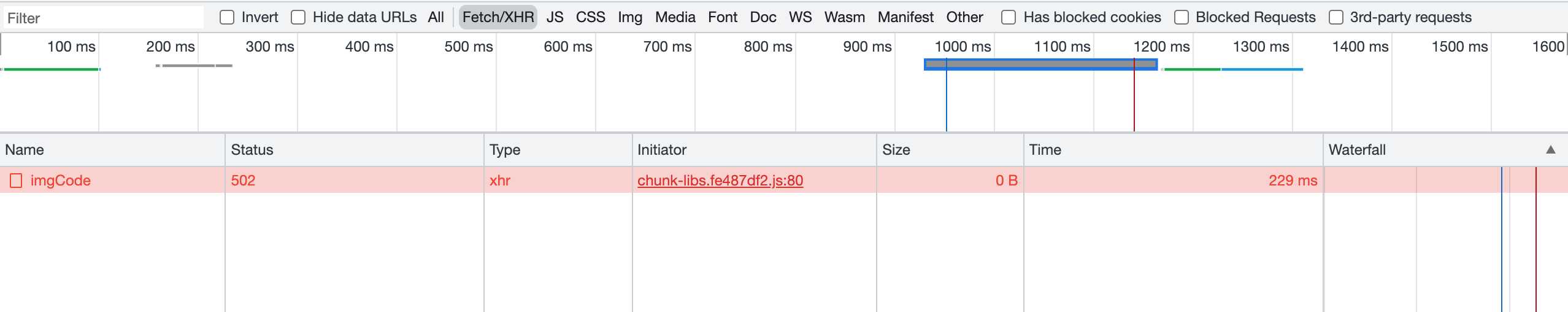Enable the Blocked Requests checkbox
The height and width of the screenshot is (312, 1568).
click(x=1181, y=17)
